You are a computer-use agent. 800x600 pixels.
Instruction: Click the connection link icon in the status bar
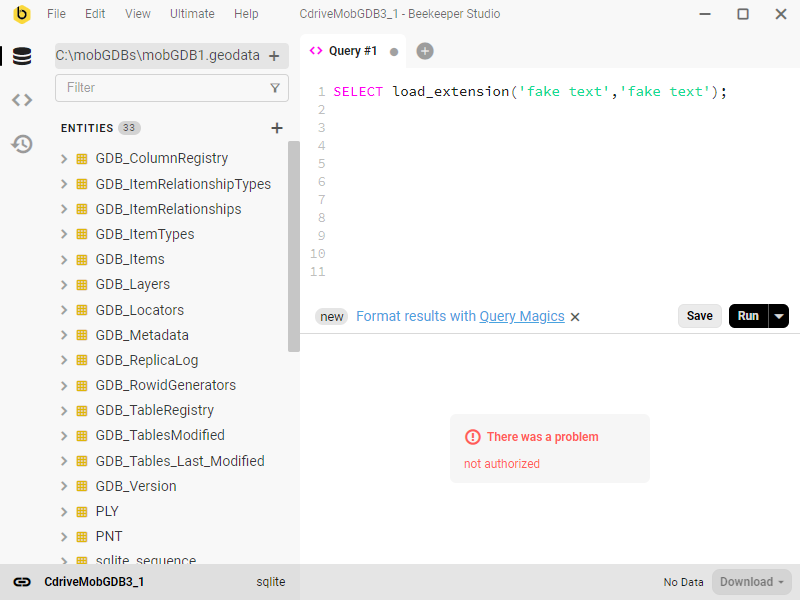coord(22,582)
